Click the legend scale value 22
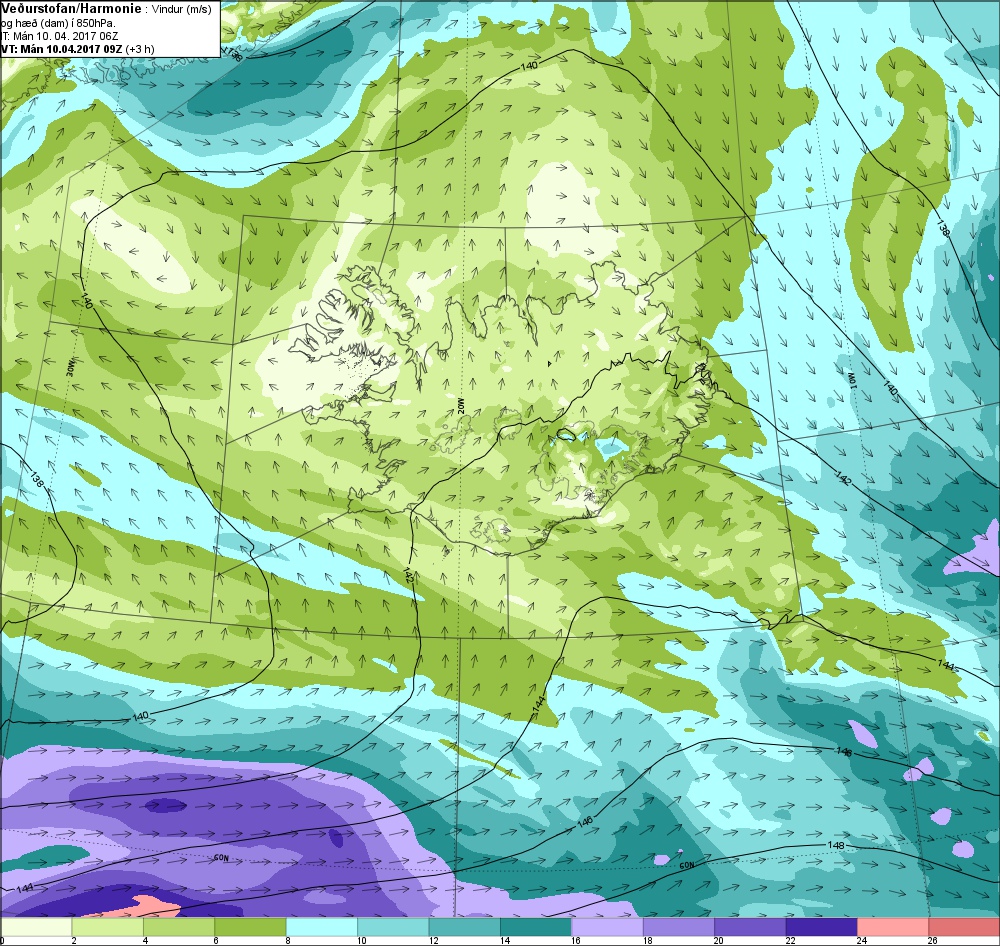1000x946 pixels. coord(790,940)
